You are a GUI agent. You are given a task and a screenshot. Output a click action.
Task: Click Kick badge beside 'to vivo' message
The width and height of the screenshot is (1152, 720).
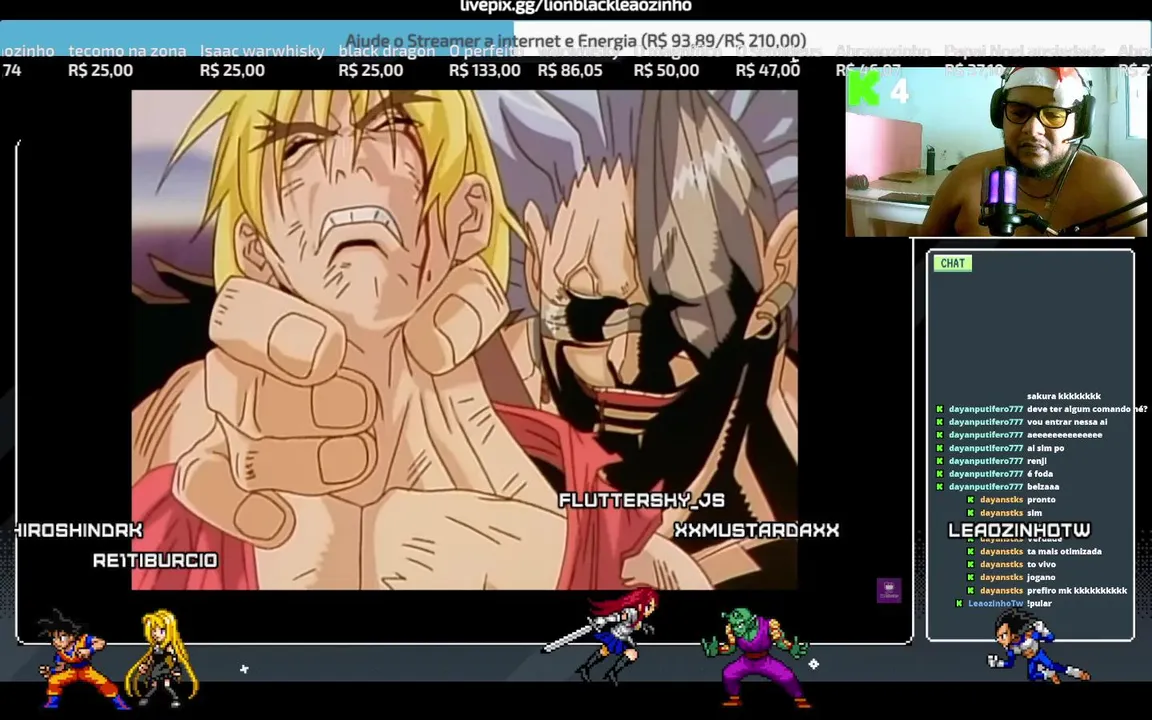pos(971,564)
